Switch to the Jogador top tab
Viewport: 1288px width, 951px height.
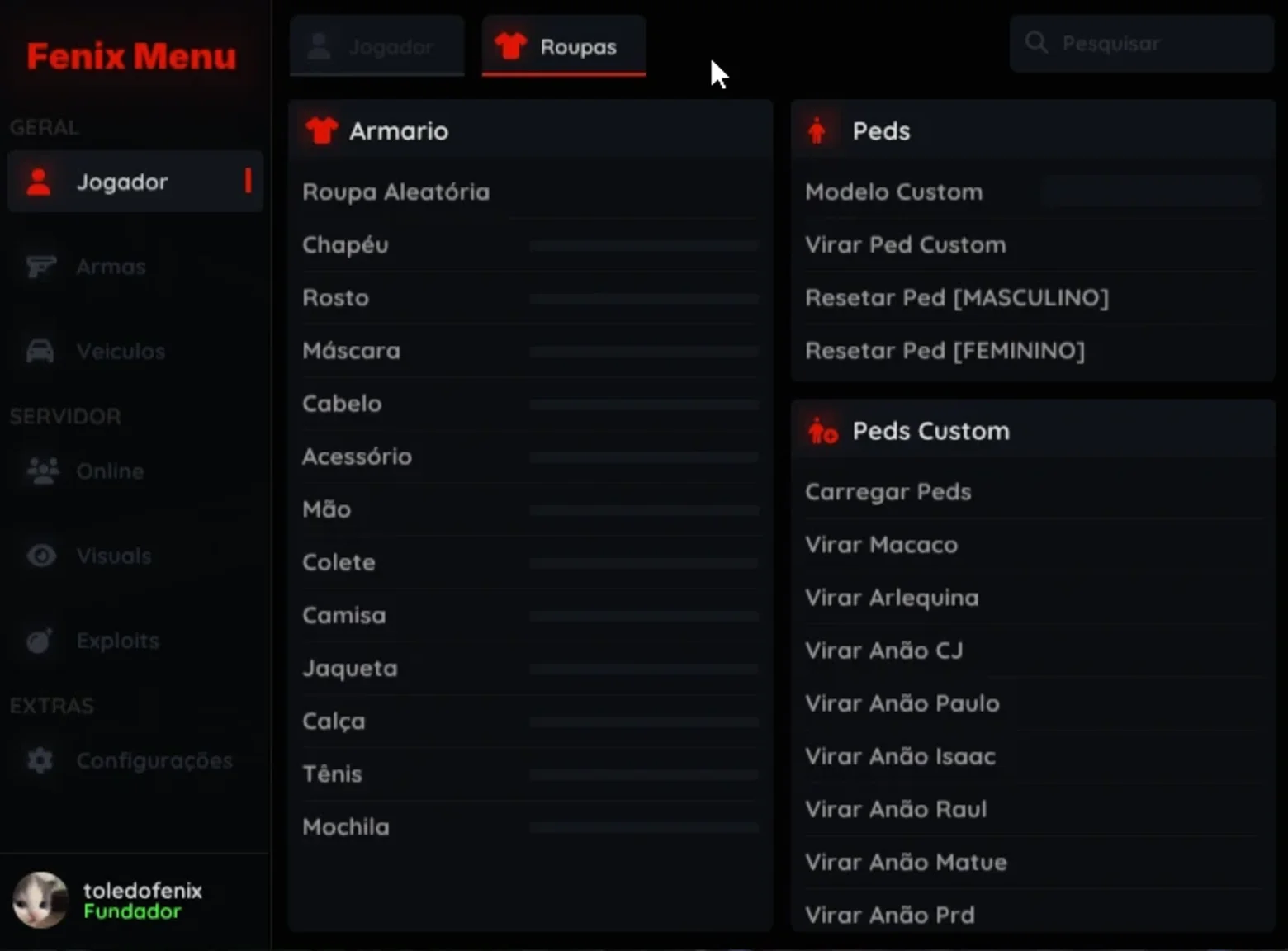(x=377, y=47)
